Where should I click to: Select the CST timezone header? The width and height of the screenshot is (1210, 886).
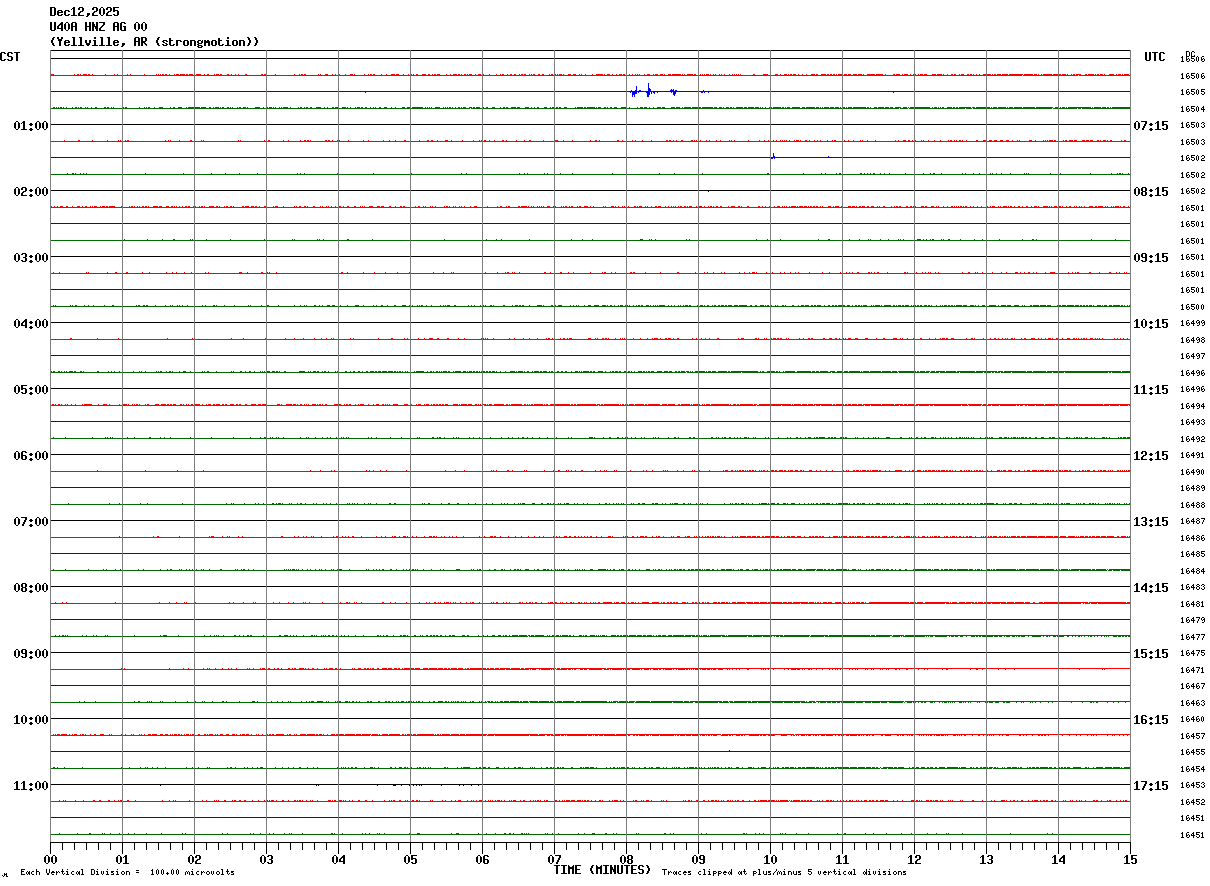click(x=10, y=57)
